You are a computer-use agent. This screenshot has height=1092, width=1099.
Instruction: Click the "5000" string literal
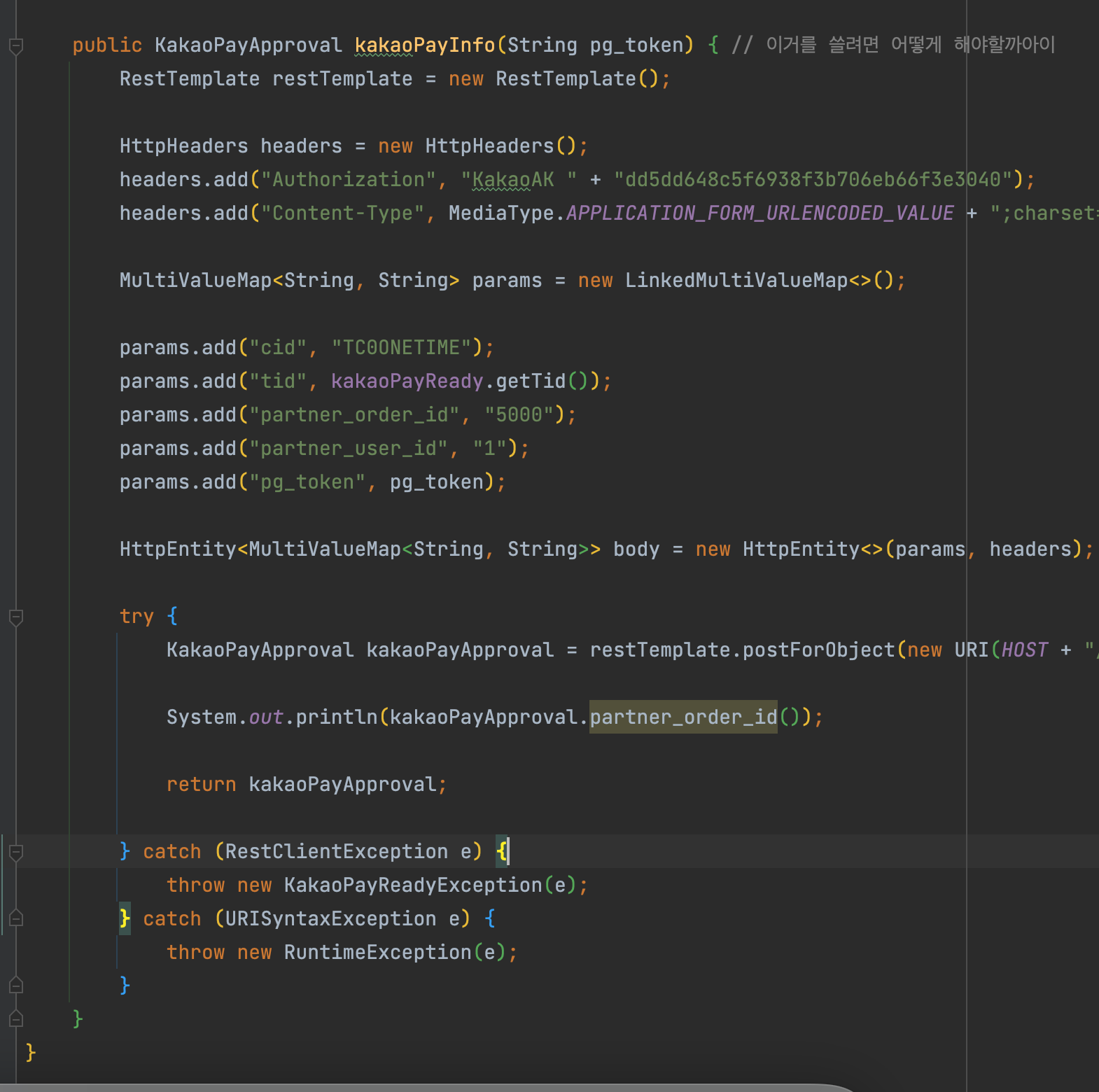tap(519, 414)
